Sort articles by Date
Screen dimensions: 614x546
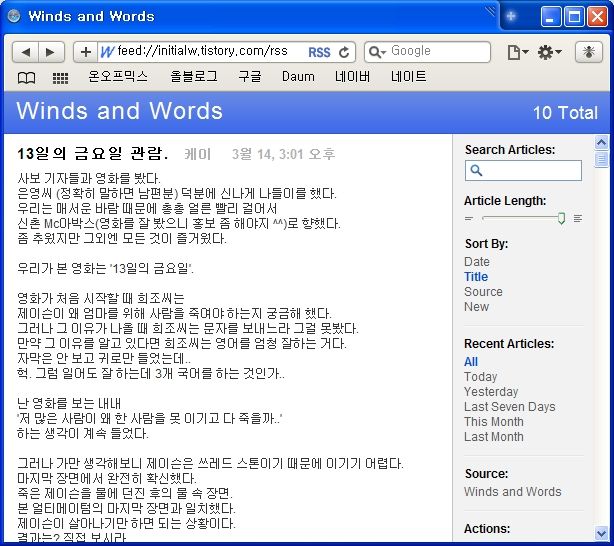click(477, 262)
